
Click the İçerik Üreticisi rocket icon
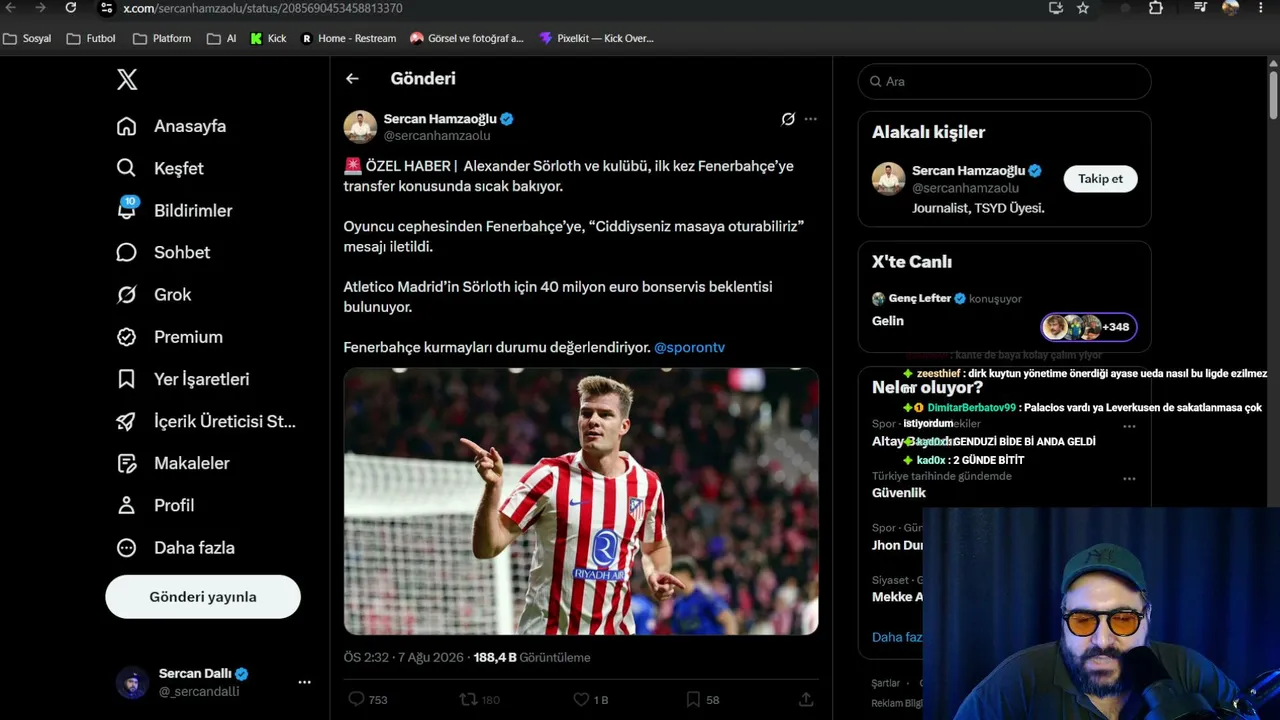pos(126,421)
